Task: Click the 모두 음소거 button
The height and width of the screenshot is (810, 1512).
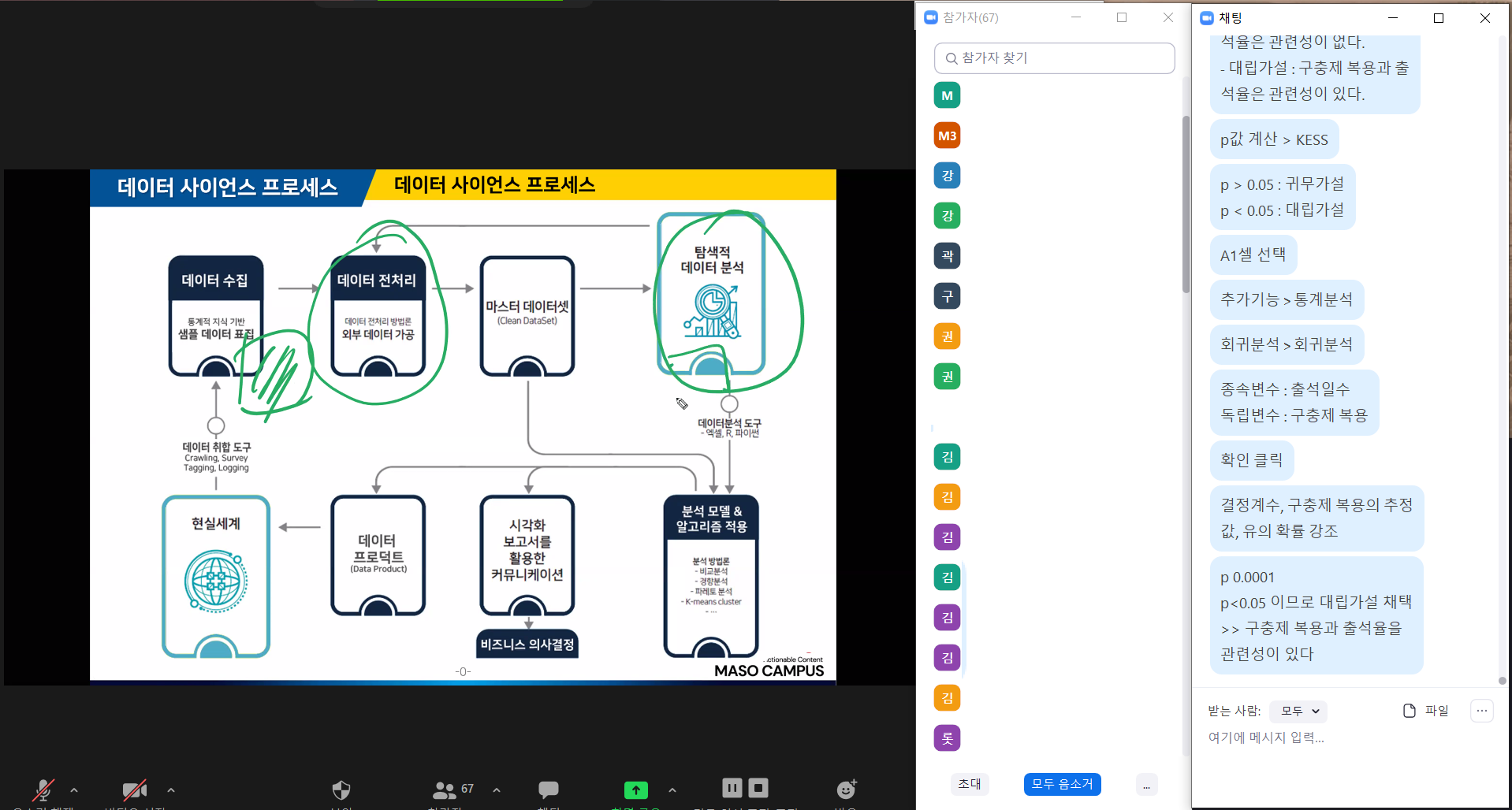Action: [x=1062, y=784]
